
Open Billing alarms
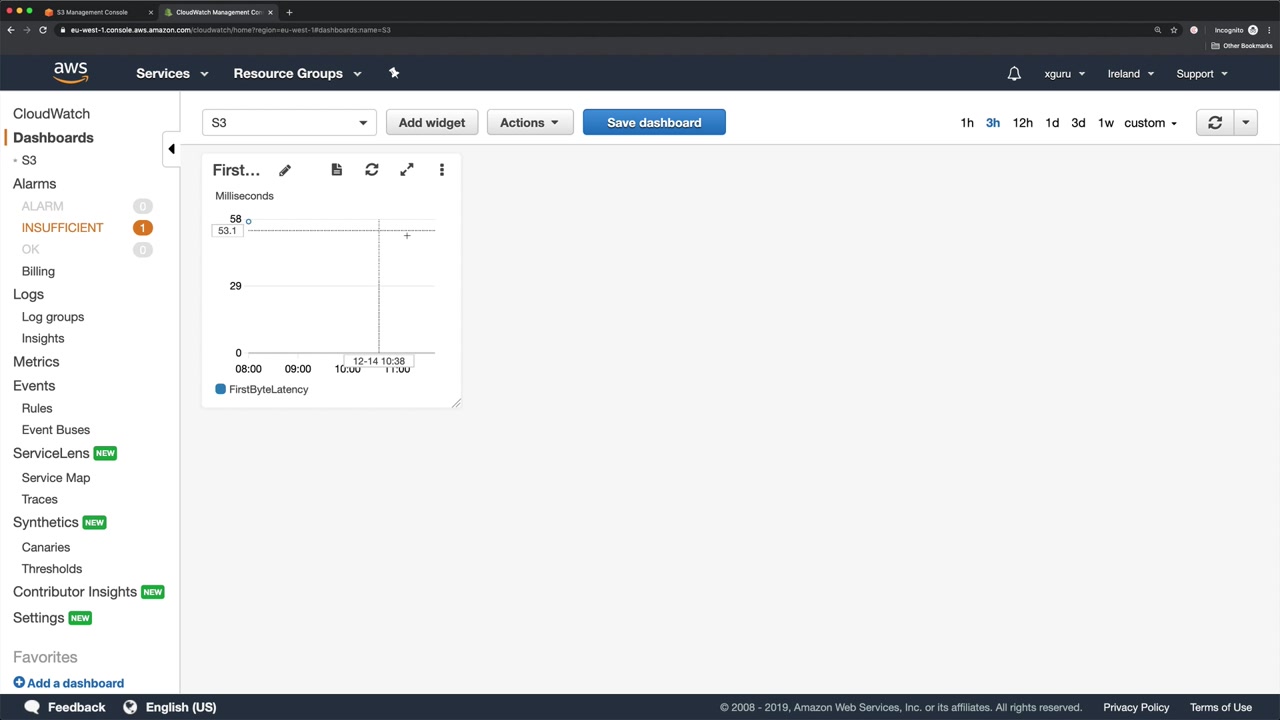(x=38, y=271)
